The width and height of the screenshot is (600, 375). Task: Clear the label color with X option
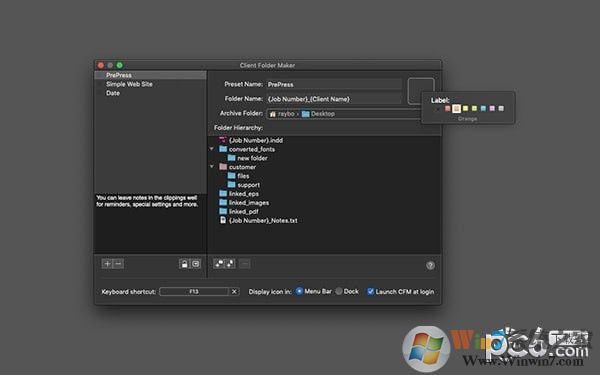438,109
